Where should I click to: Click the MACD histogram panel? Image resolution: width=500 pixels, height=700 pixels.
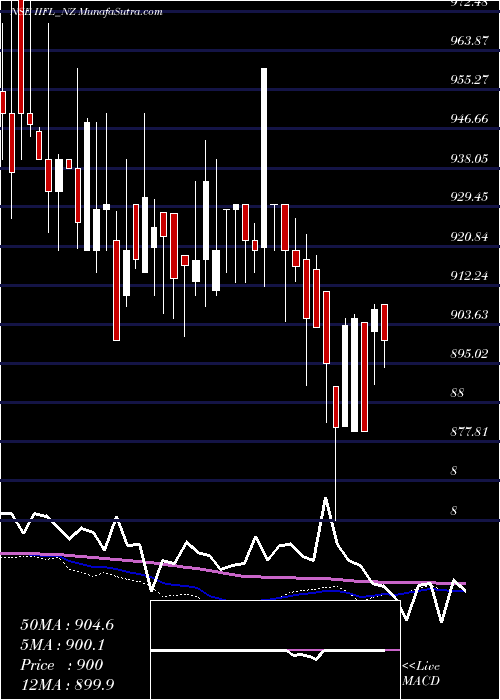275,650
